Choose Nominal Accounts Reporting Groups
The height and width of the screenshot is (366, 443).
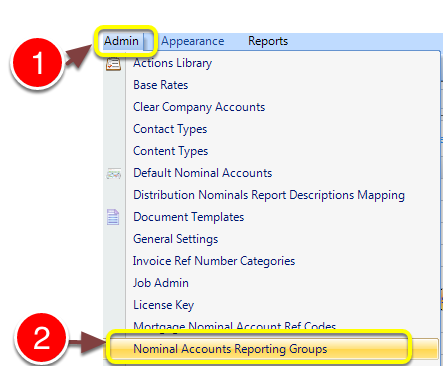230,349
